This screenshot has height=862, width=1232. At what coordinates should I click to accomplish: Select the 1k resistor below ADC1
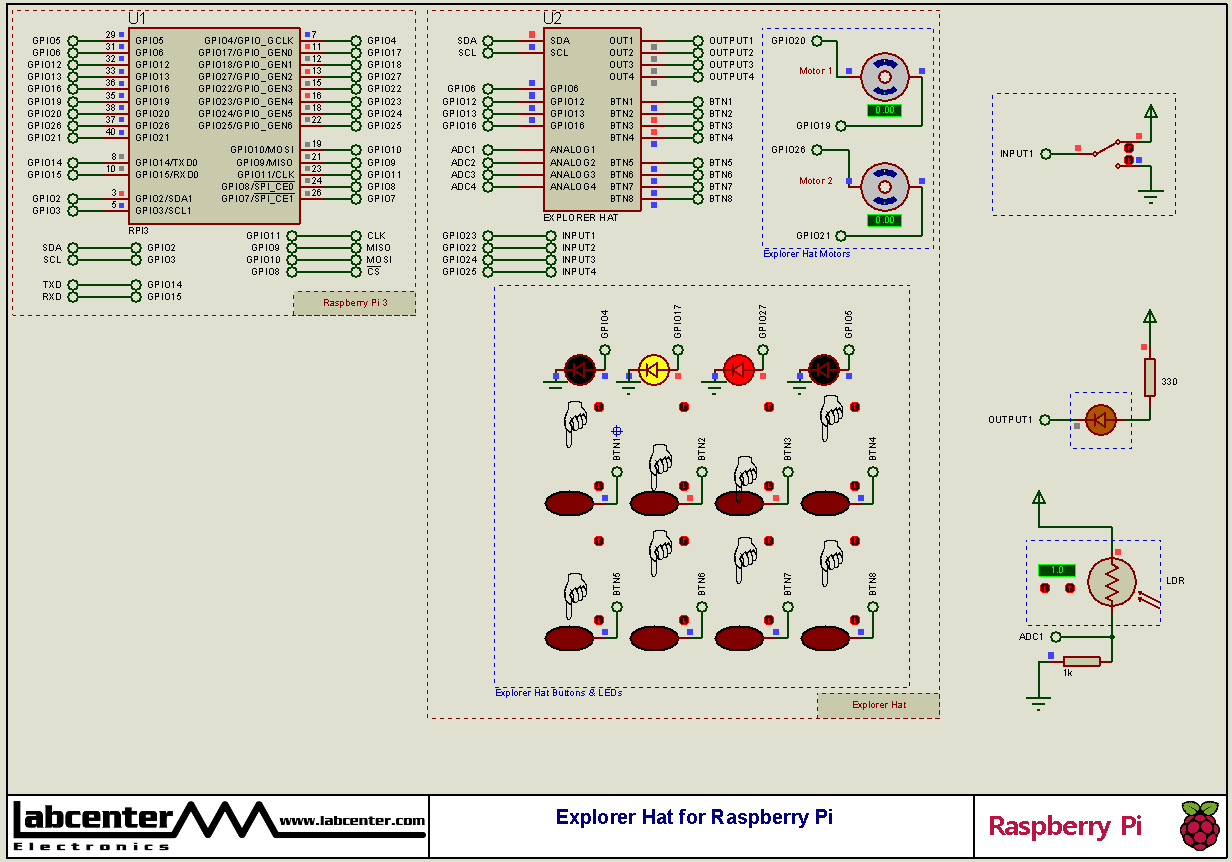tap(1081, 661)
